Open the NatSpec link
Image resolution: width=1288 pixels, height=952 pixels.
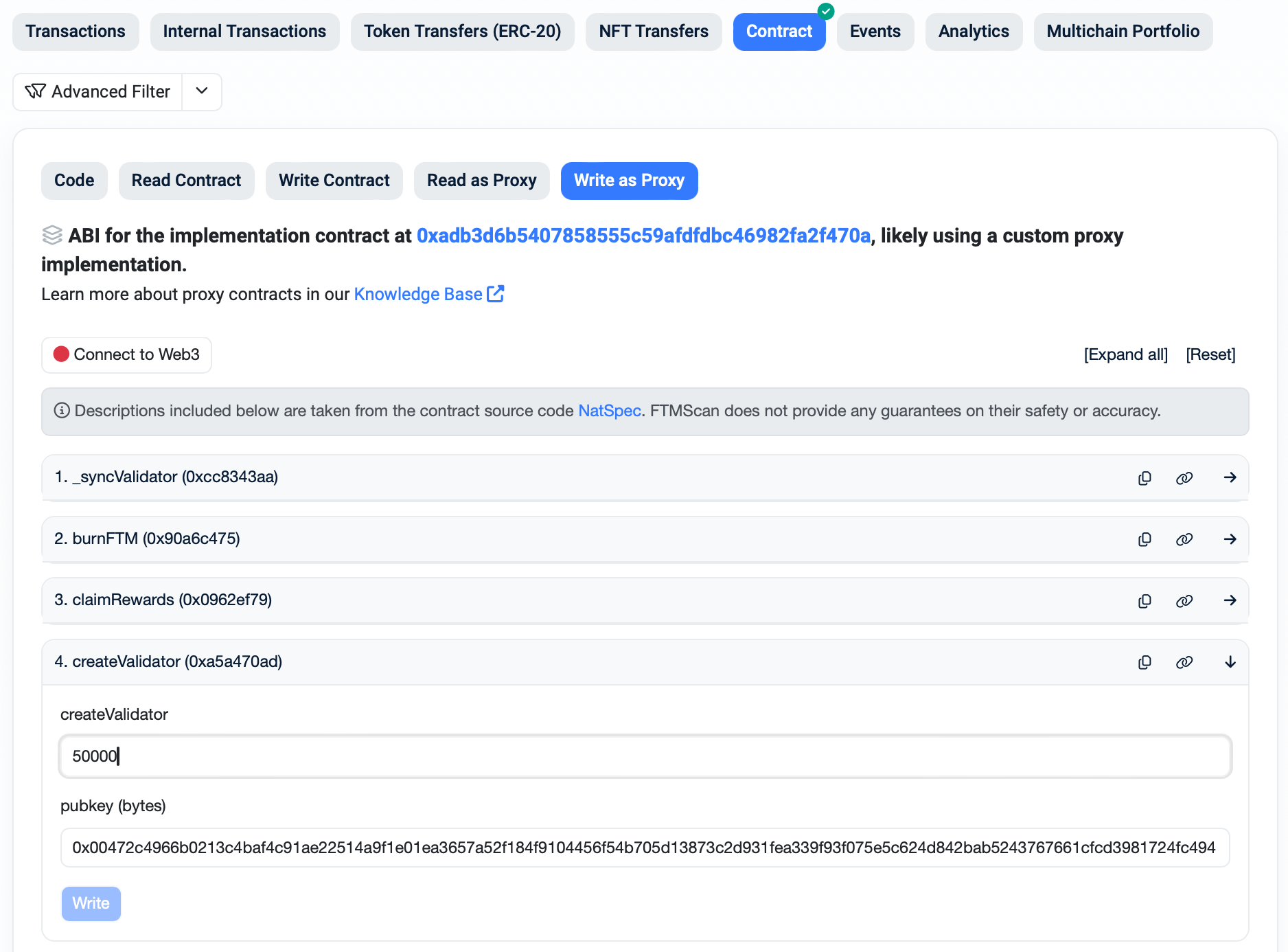pyautogui.click(x=610, y=411)
